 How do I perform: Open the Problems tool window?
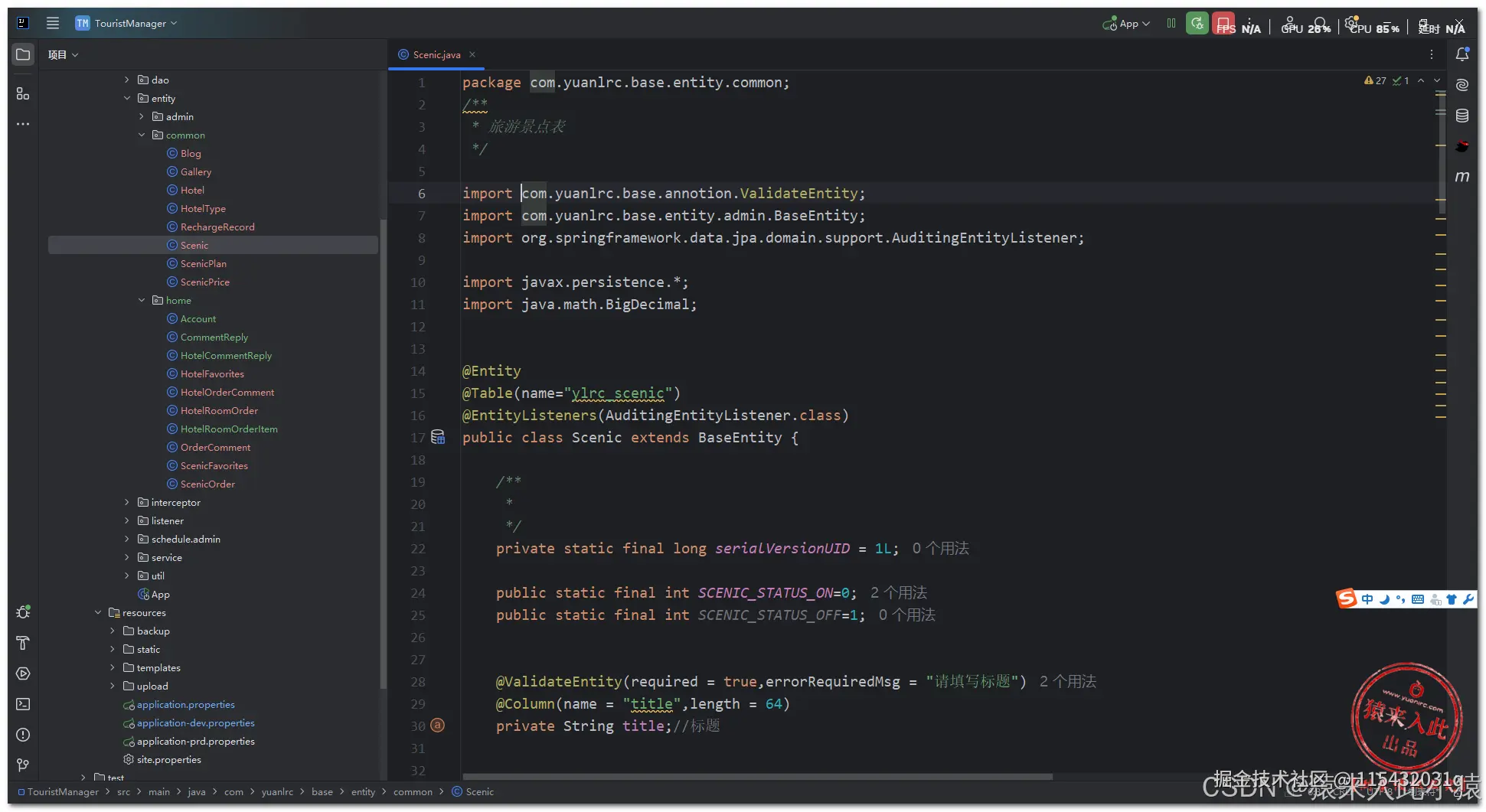23,735
